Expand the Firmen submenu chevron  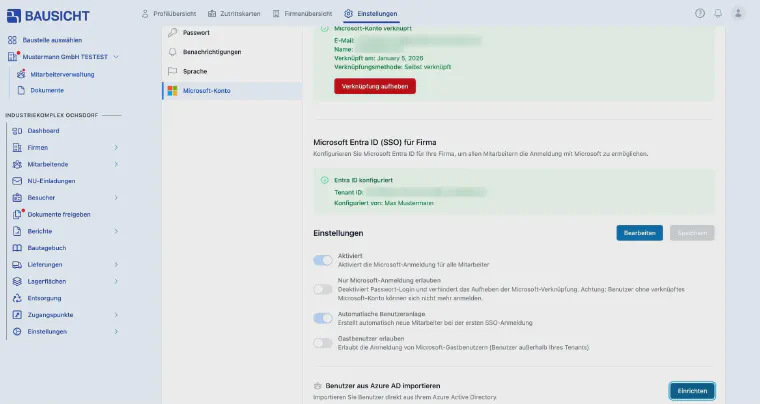tap(116, 147)
